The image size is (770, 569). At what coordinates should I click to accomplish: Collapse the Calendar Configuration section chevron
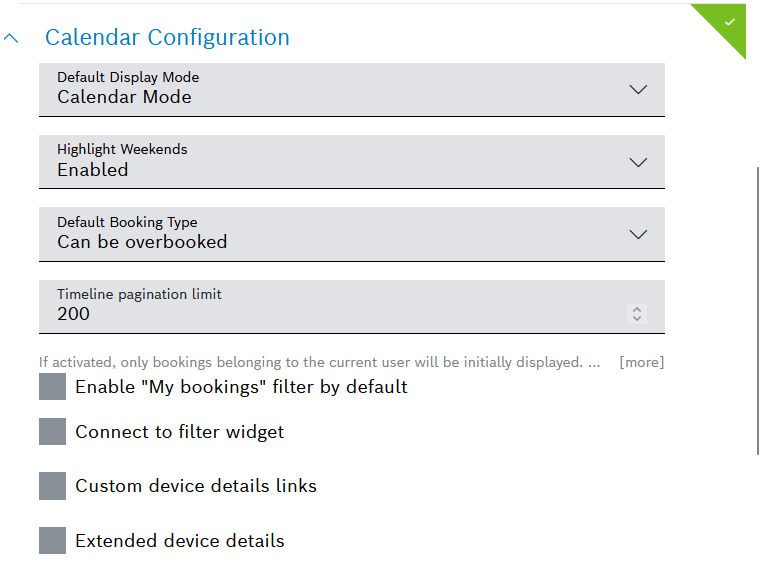(12, 38)
